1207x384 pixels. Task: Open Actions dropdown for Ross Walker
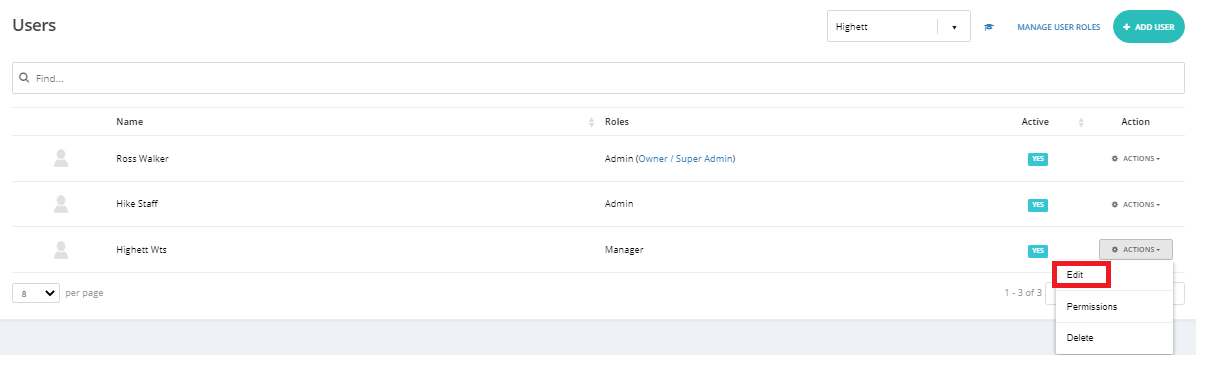pyautogui.click(x=1135, y=158)
